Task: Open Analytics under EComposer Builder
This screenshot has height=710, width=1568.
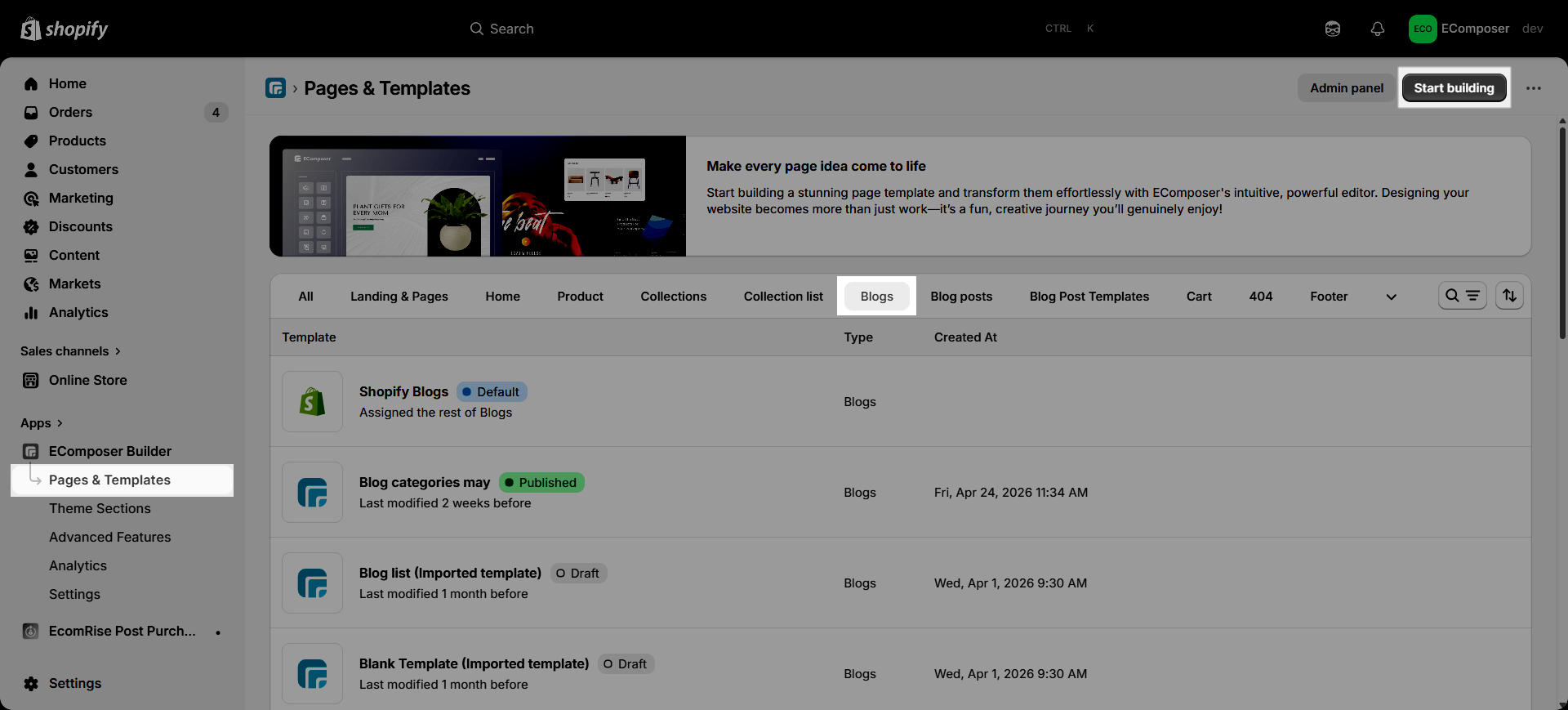Action: (x=78, y=565)
